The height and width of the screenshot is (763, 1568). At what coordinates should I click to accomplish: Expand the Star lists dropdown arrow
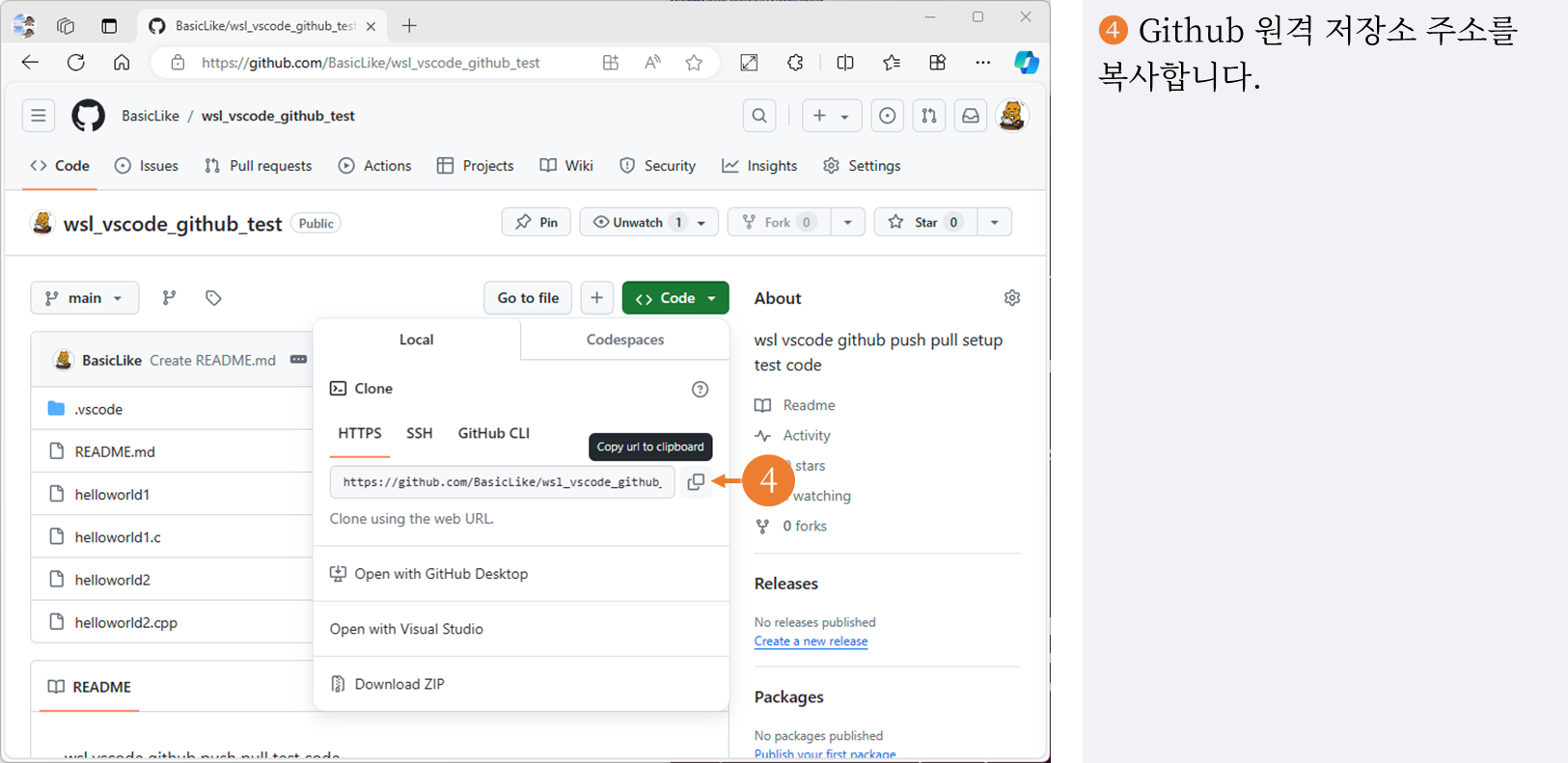coord(994,223)
